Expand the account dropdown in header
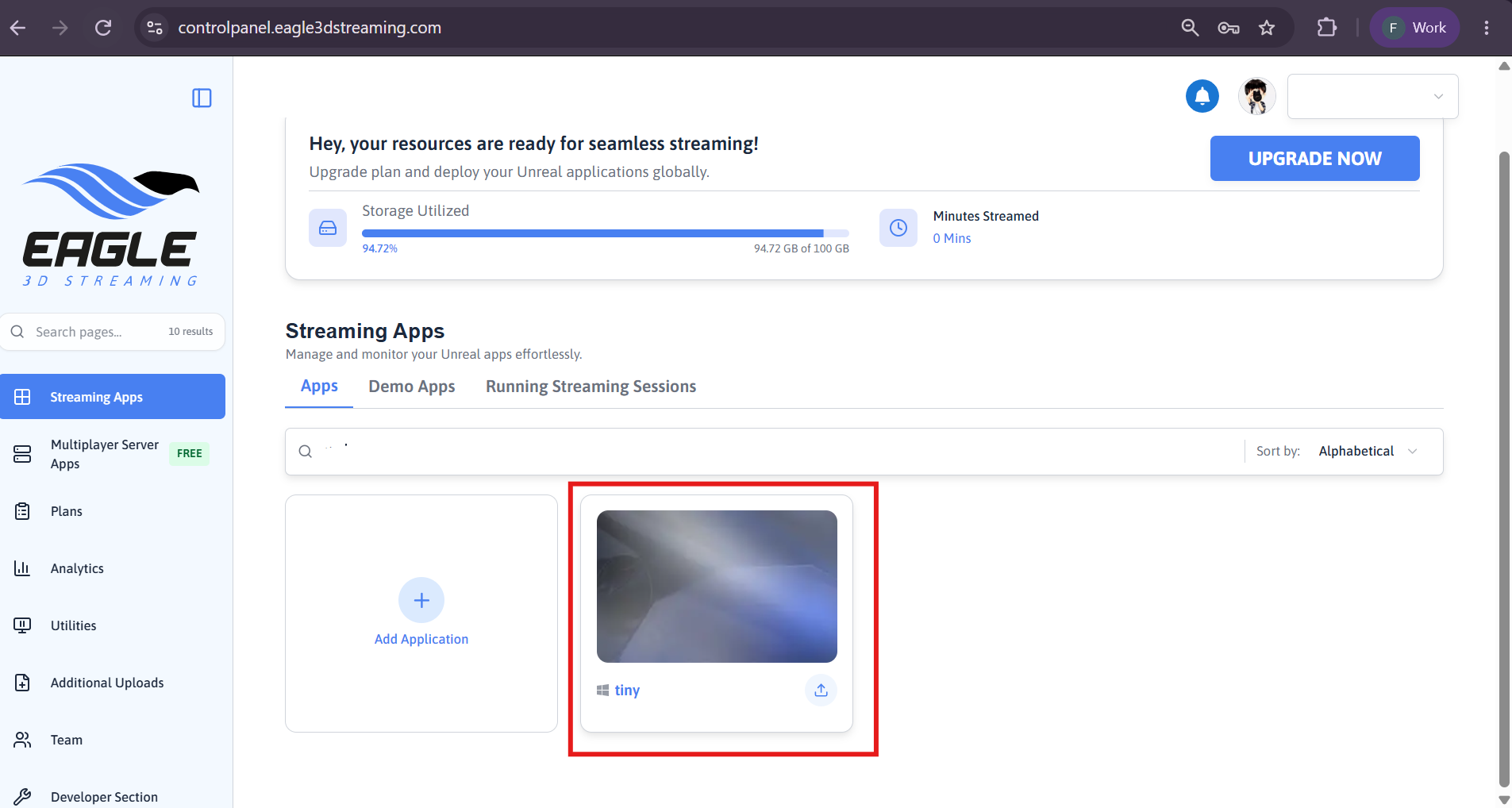 (x=1372, y=96)
